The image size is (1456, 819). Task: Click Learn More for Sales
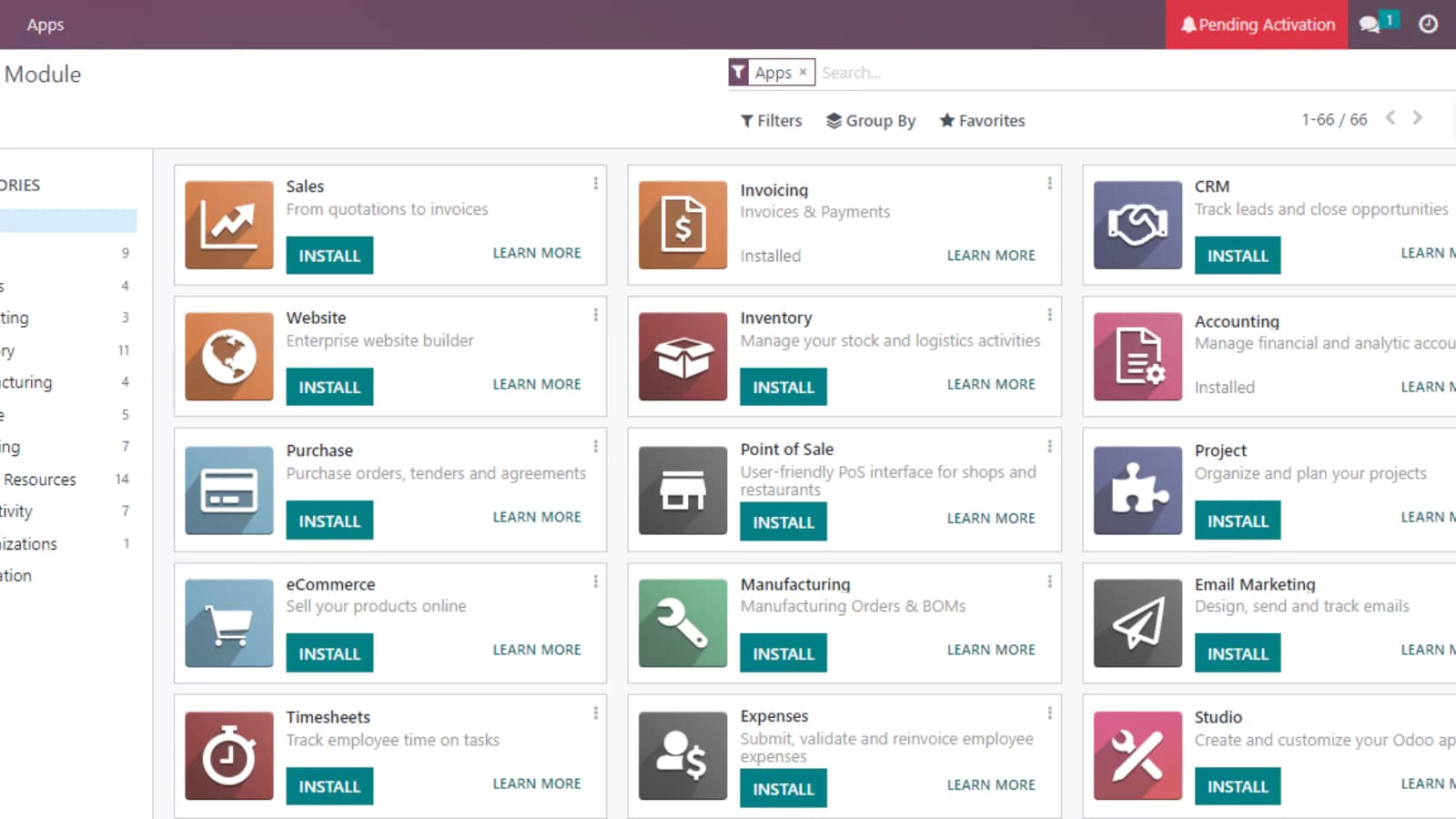click(x=537, y=253)
